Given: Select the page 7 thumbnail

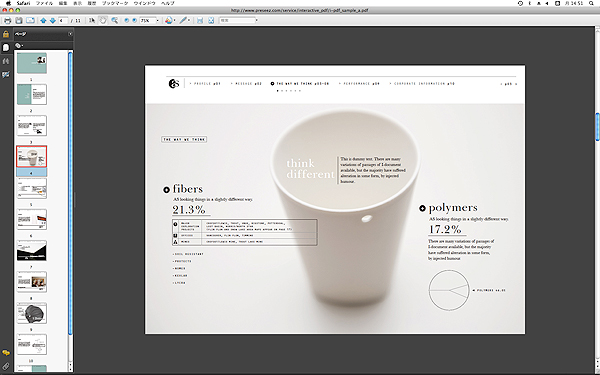Looking at the screenshot, I should [32, 250].
